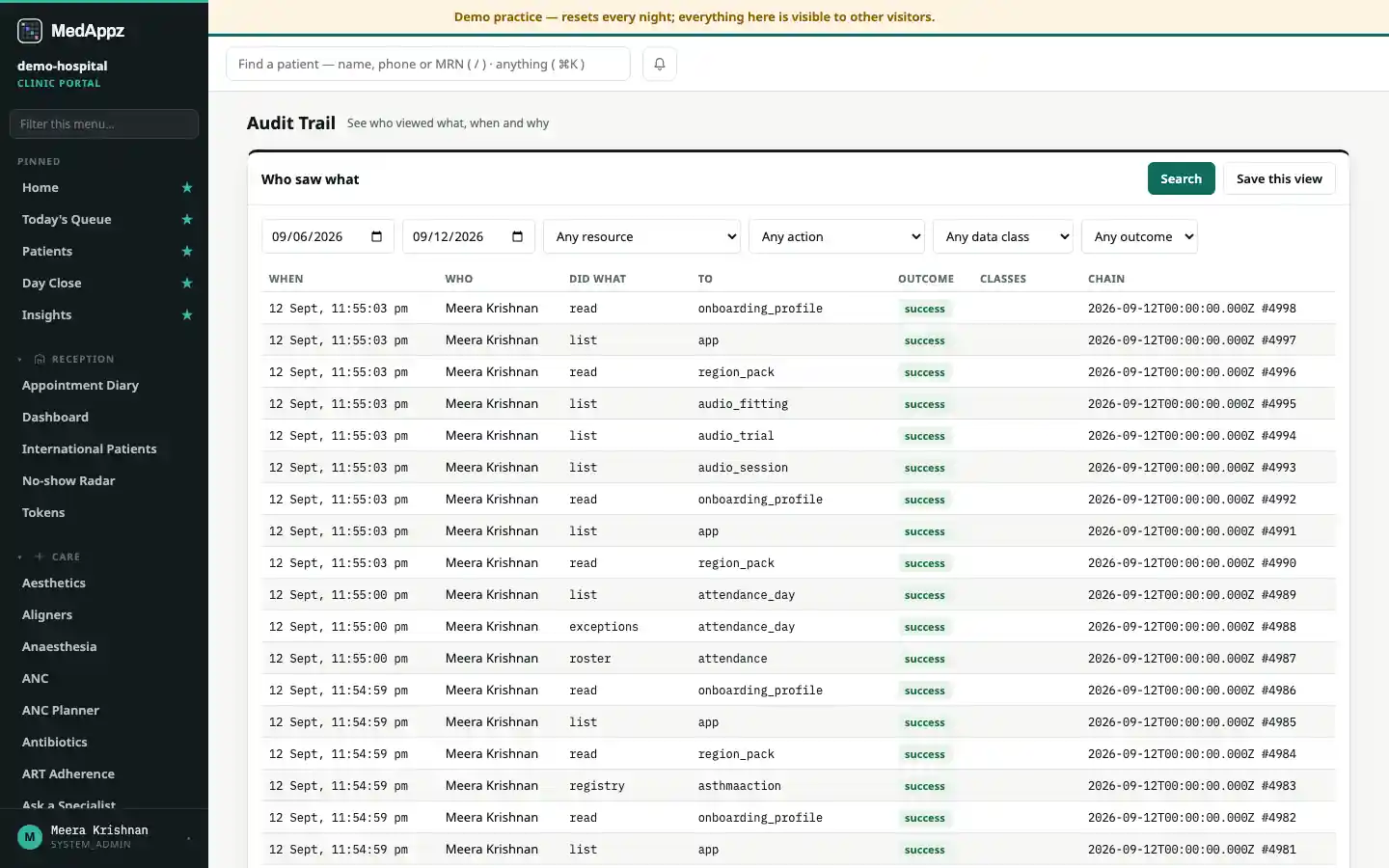This screenshot has width=1389, height=868.
Task: Open Aesthetics module
Action: coord(54,583)
